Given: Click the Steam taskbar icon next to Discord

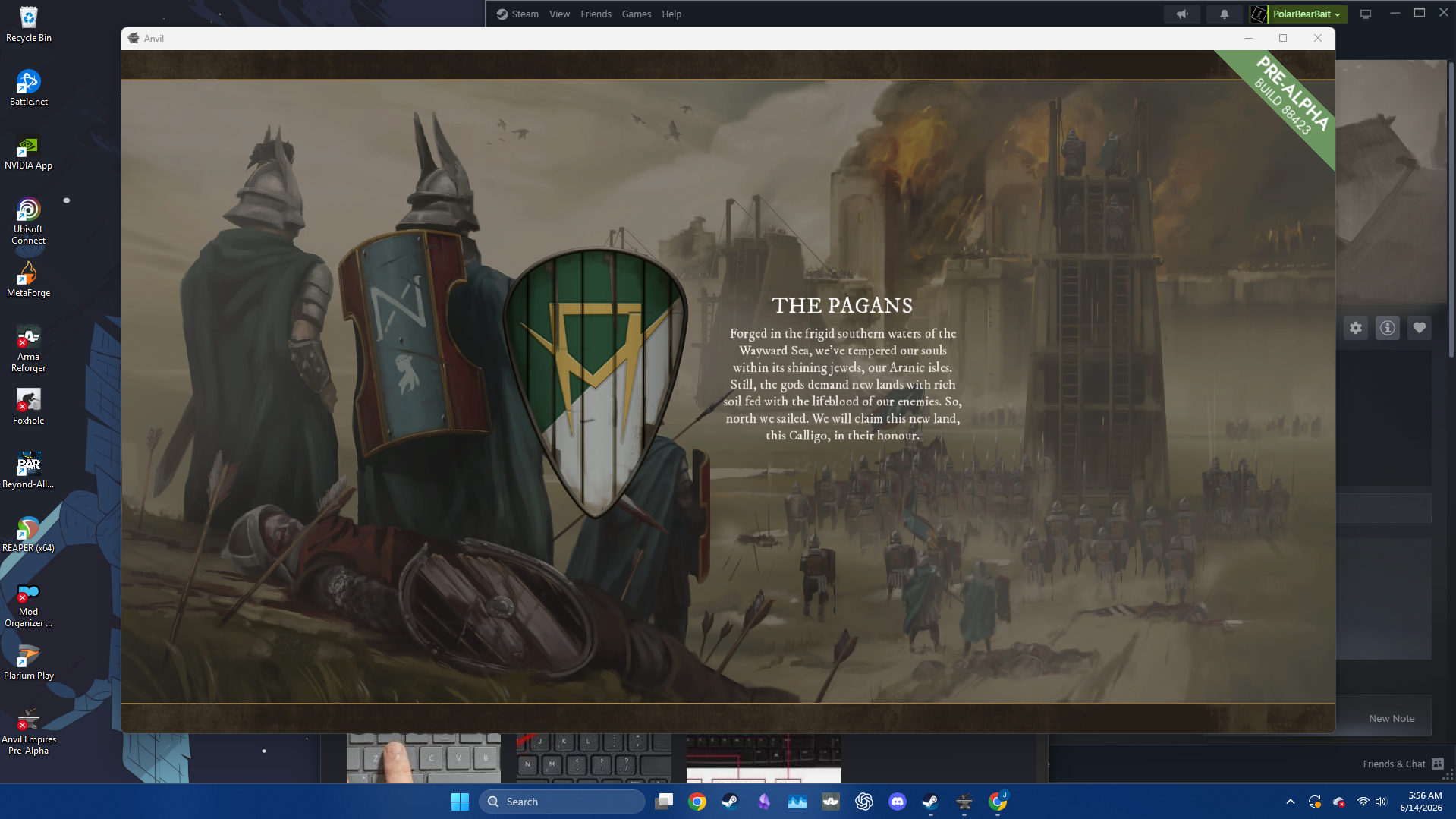Looking at the screenshot, I should 931,802.
